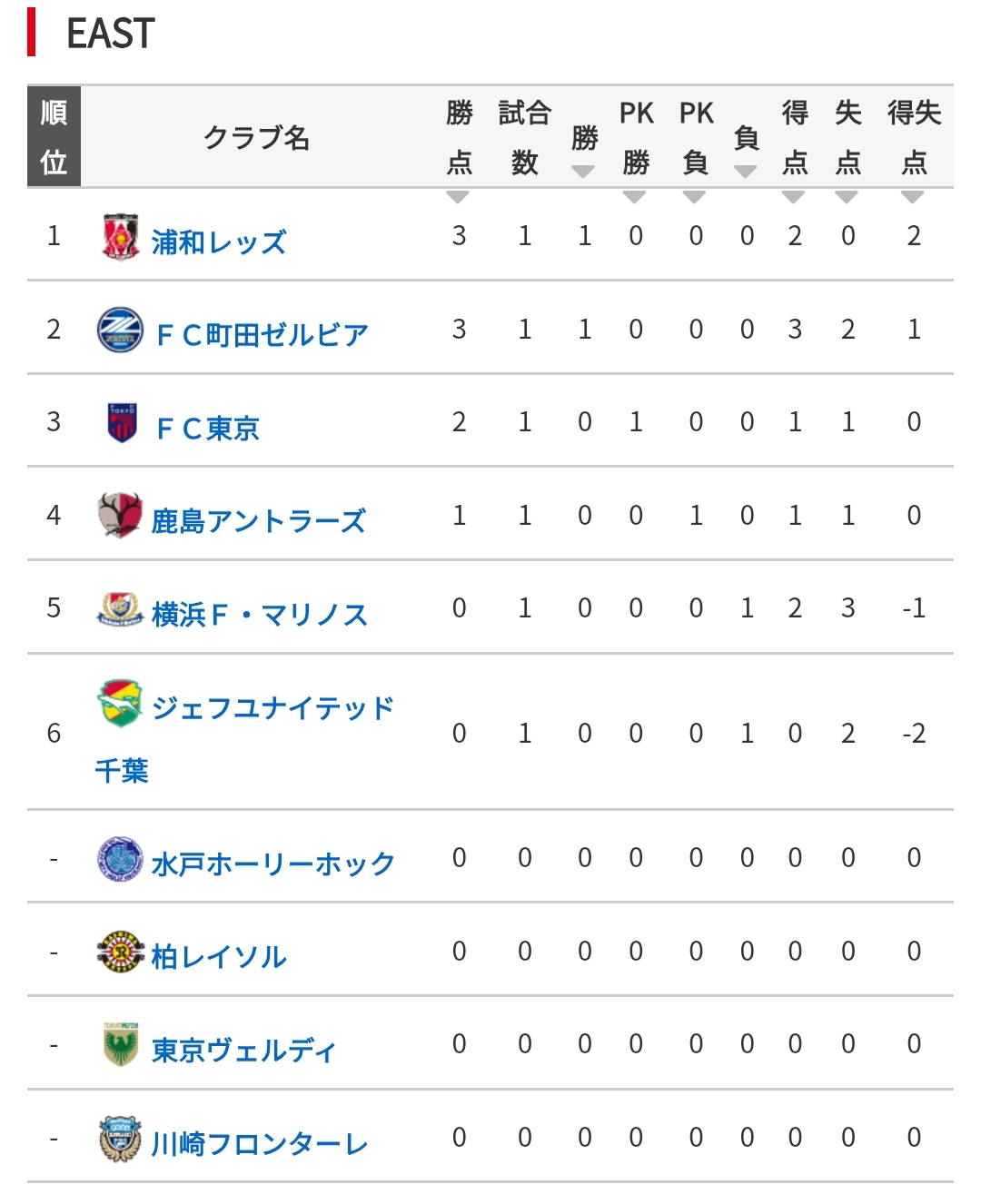Click the Yokohama F. Marinos crest icon
Image resolution: width=981 pixels, height=1204 pixels.
120,609
